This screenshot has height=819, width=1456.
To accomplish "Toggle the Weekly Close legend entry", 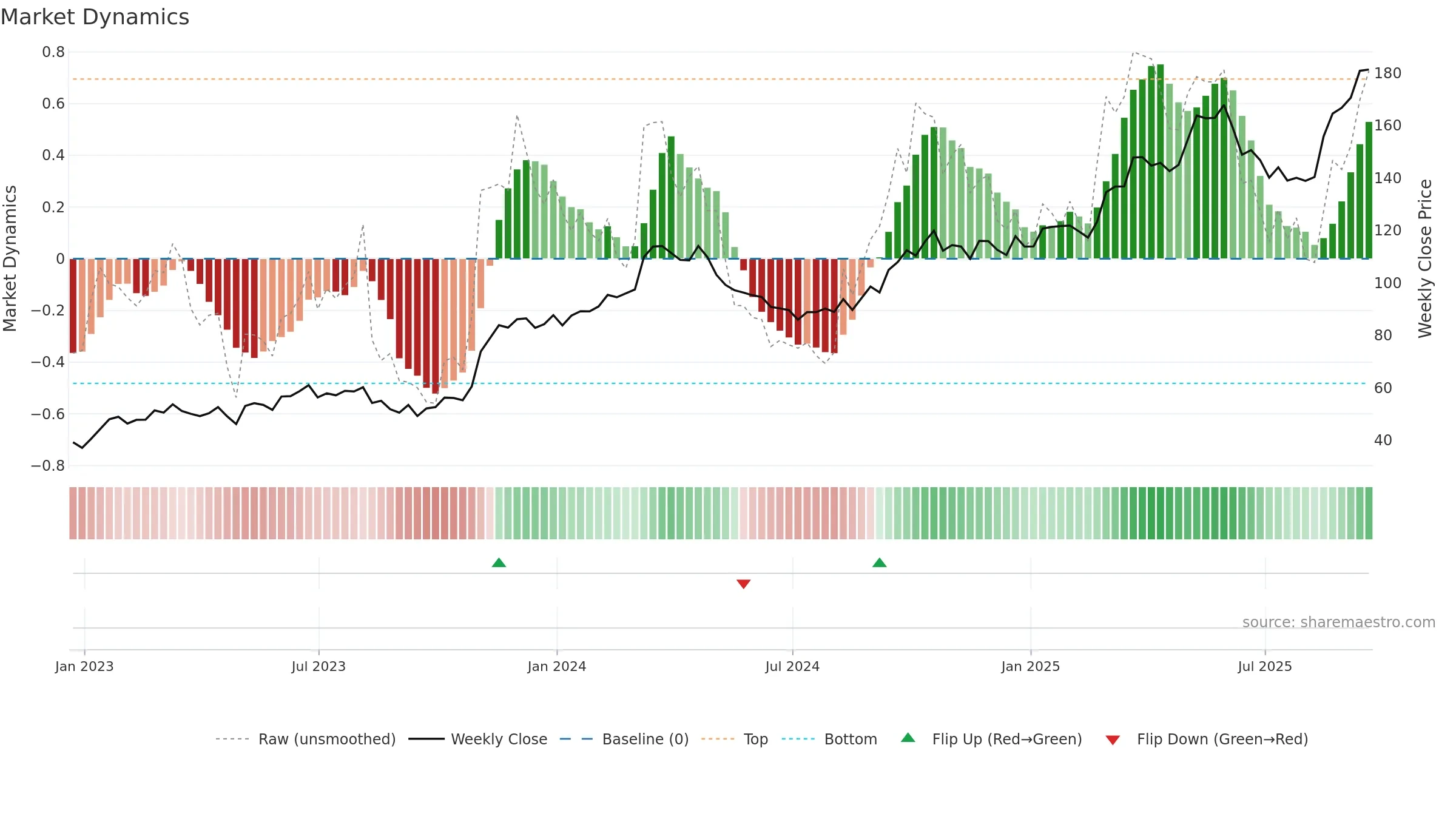I will coord(478,739).
